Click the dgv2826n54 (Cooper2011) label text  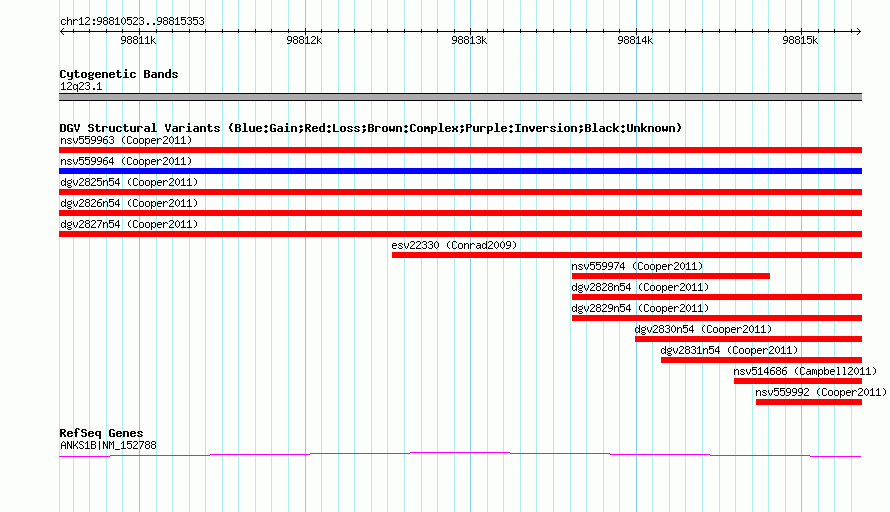pyautogui.click(x=129, y=203)
